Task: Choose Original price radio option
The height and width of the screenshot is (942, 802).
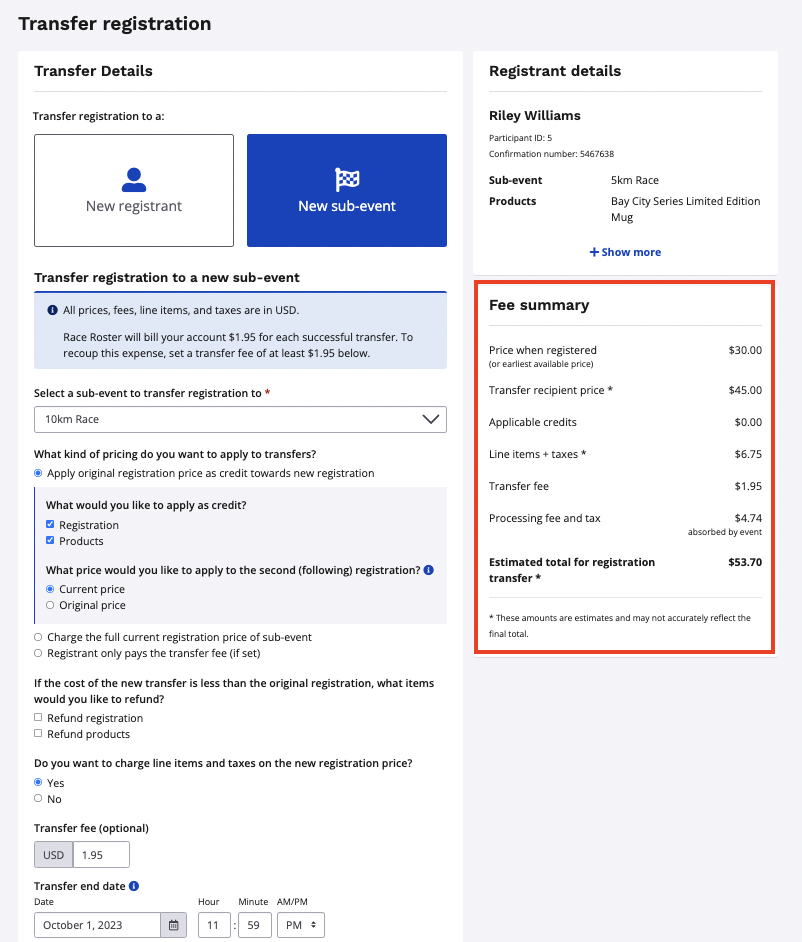Action: [x=51, y=605]
